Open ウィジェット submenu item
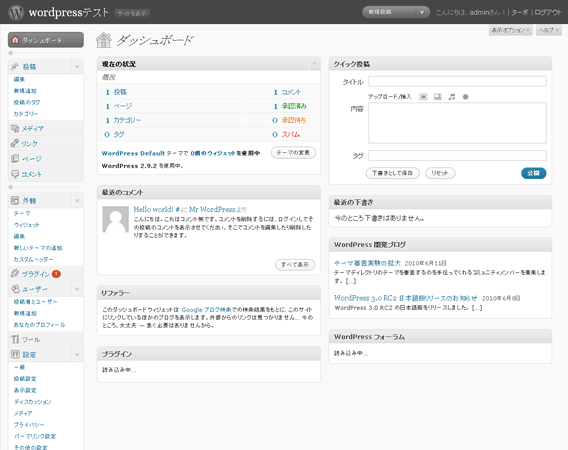568x450 pixels. pos(26,225)
